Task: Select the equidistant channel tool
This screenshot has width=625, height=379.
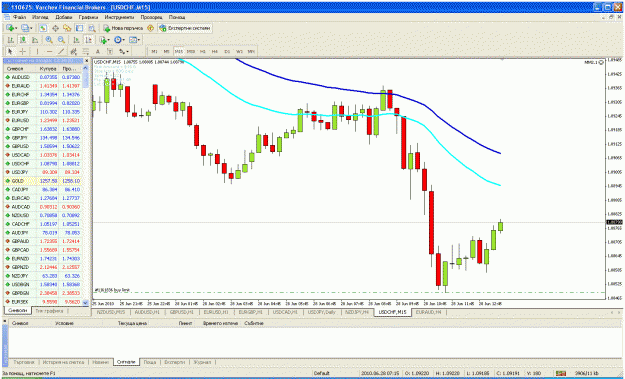Action: coord(73,51)
